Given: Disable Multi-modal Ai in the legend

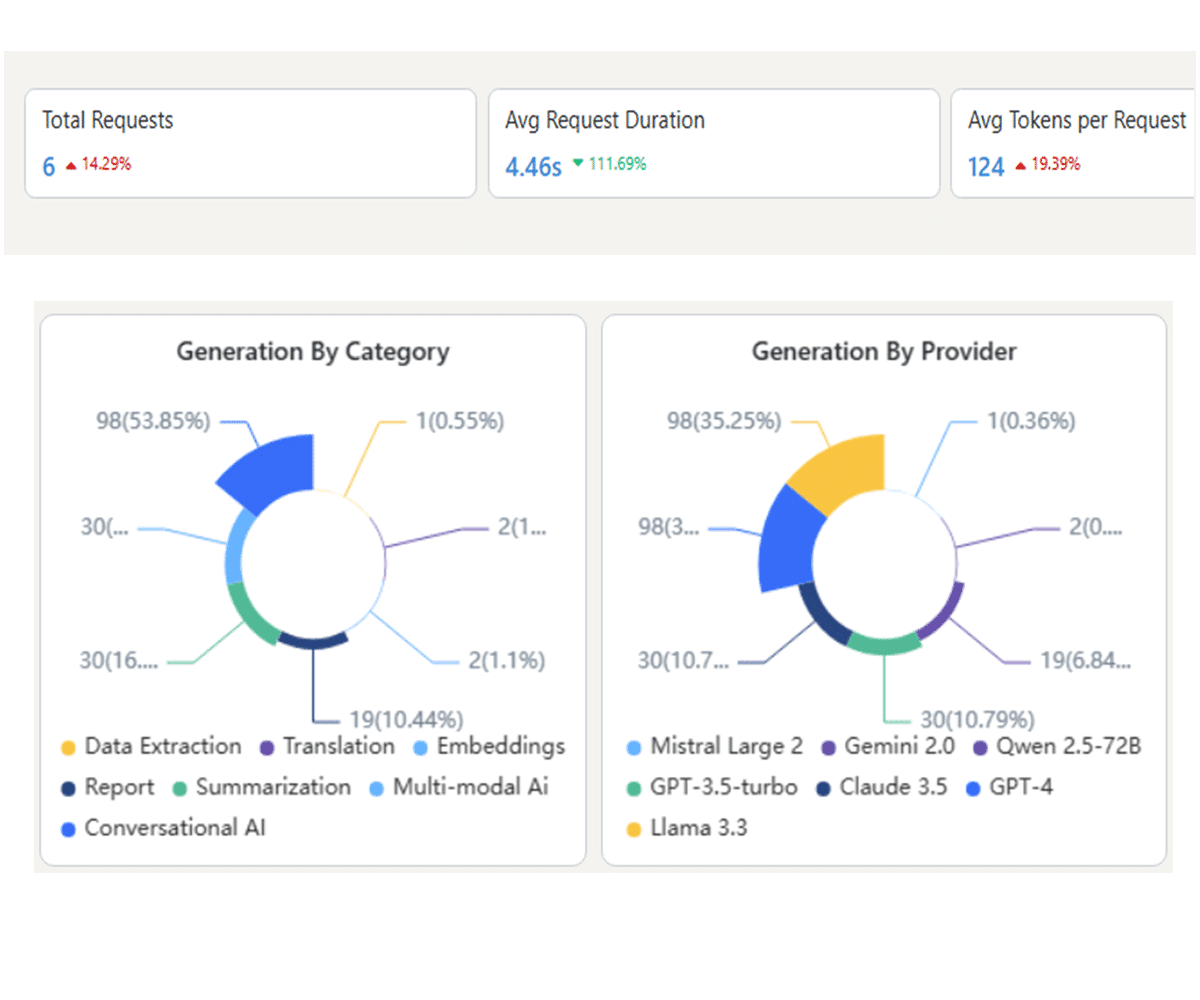Looking at the screenshot, I should tap(459, 788).
